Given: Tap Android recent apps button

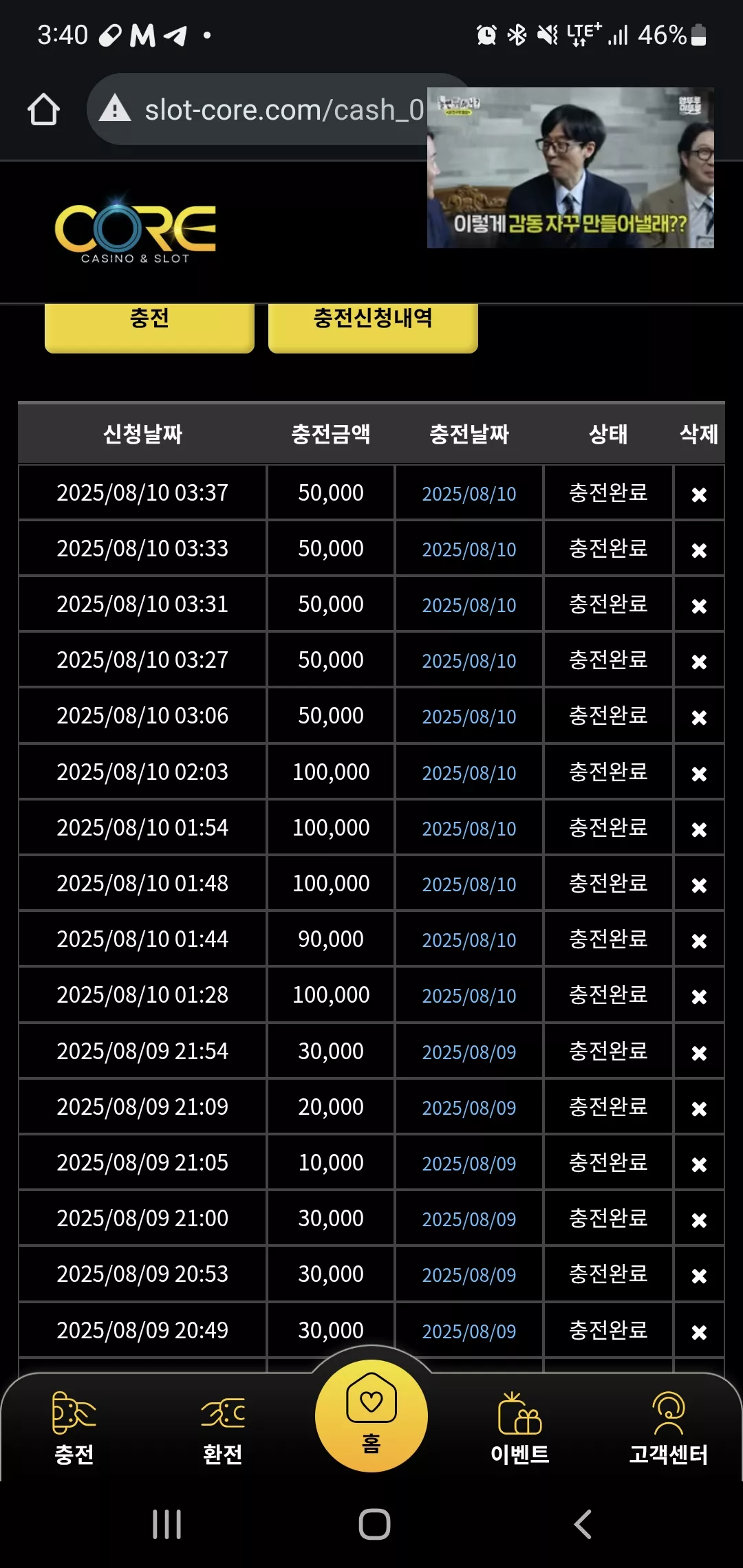Looking at the screenshot, I should tap(166, 1524).
